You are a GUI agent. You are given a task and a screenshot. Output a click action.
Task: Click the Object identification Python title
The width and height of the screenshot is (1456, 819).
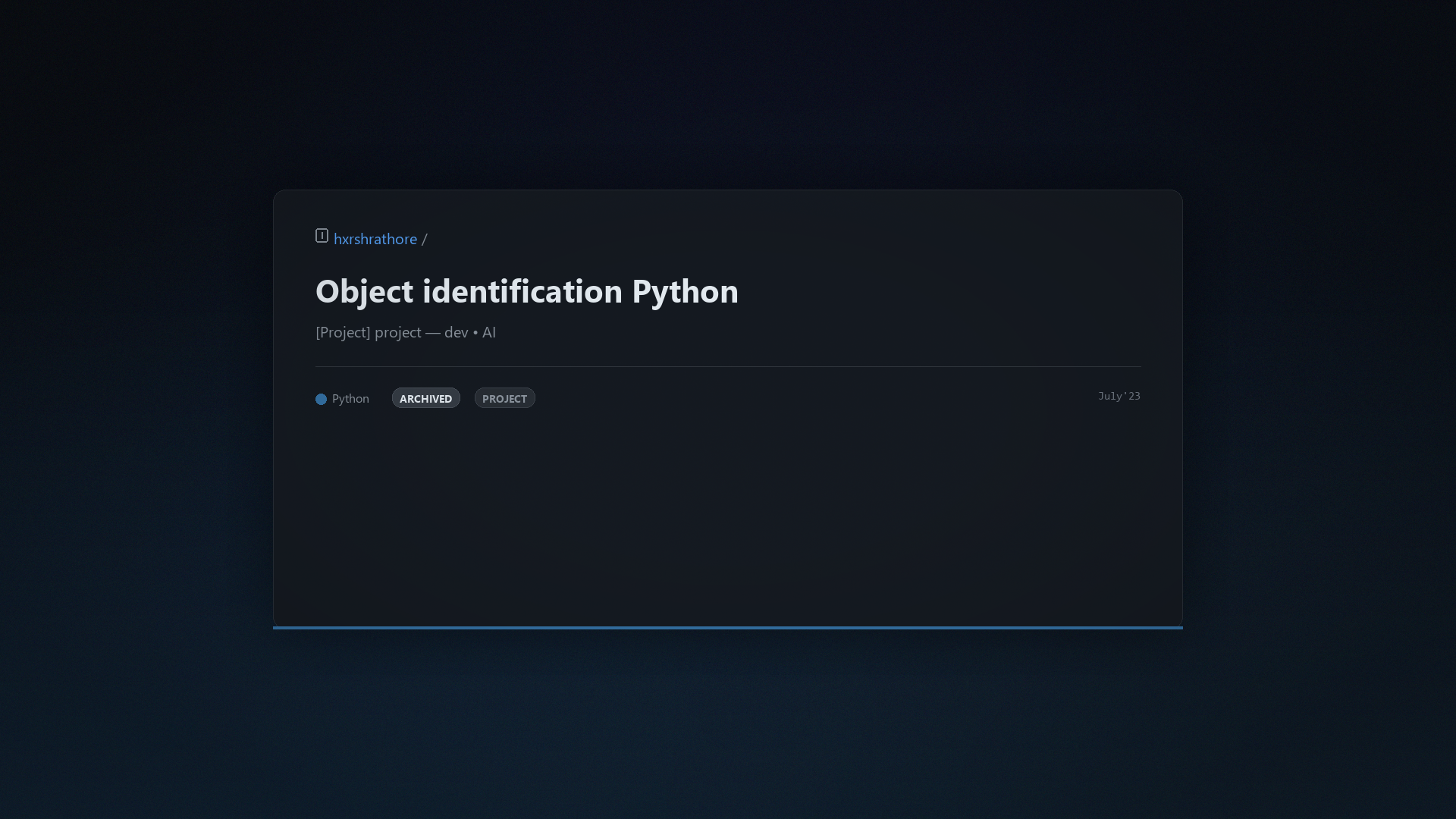coord(527,291)
